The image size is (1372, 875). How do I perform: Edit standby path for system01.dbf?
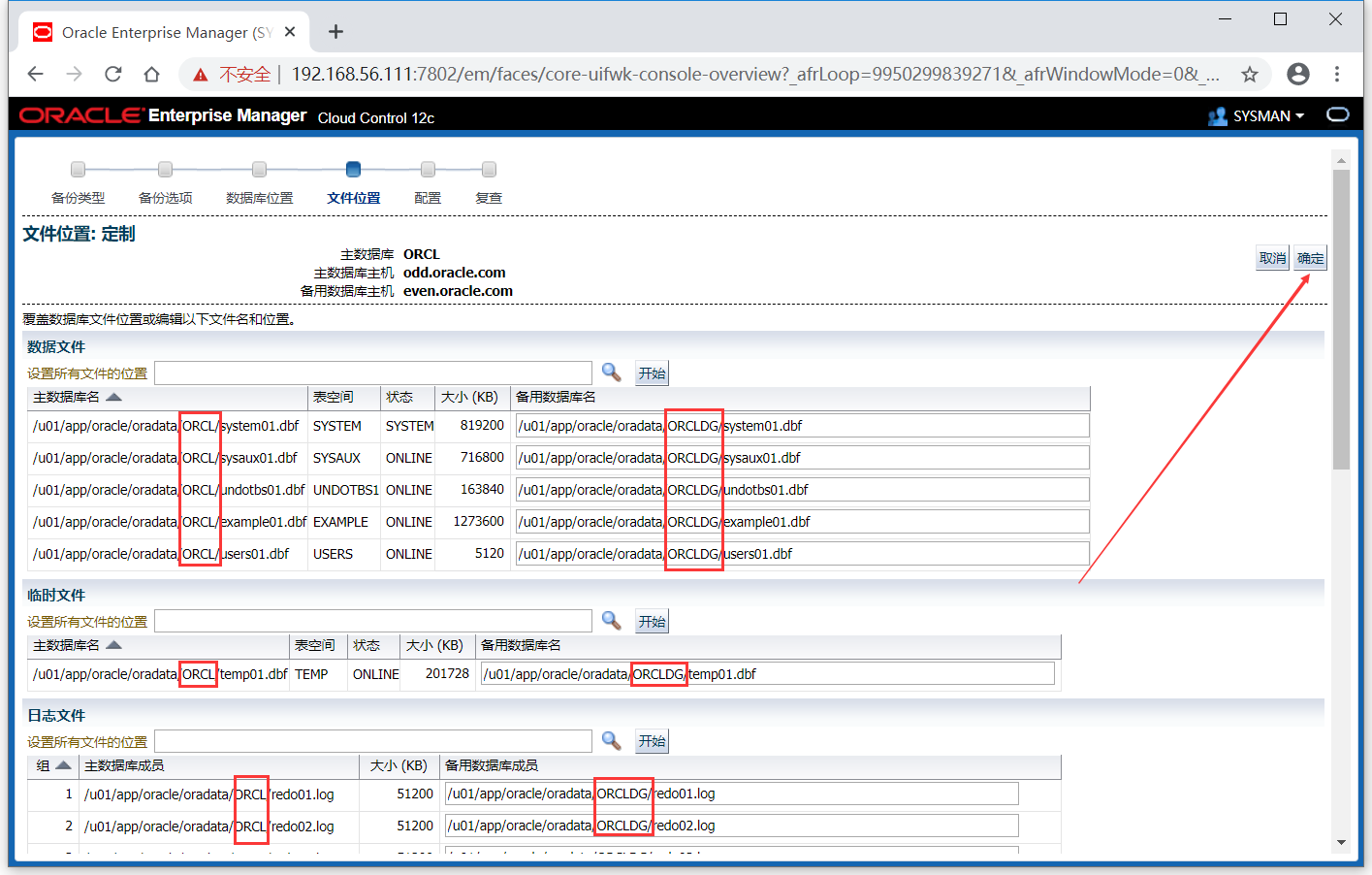coord(803,426)
